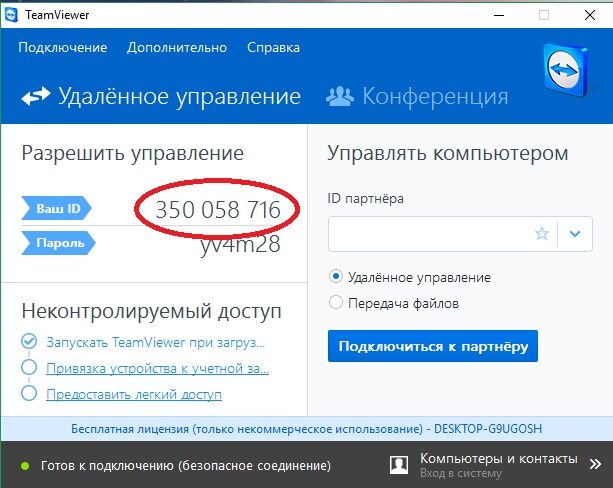The height and width of the screenshot is (488, 613).
Task: Expand the partner ID history dropdown arrow
Action: tap(574, 233)
